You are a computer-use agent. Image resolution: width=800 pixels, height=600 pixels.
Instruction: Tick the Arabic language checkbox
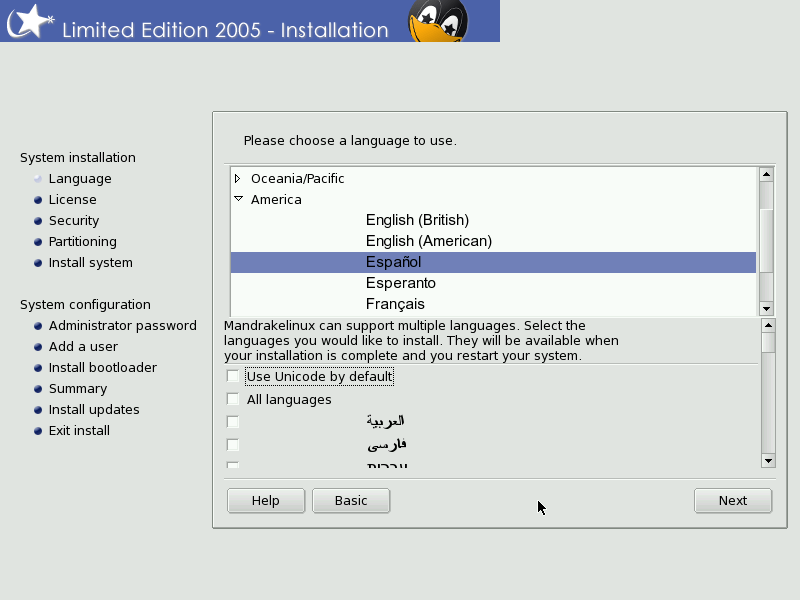click(233, 422)
